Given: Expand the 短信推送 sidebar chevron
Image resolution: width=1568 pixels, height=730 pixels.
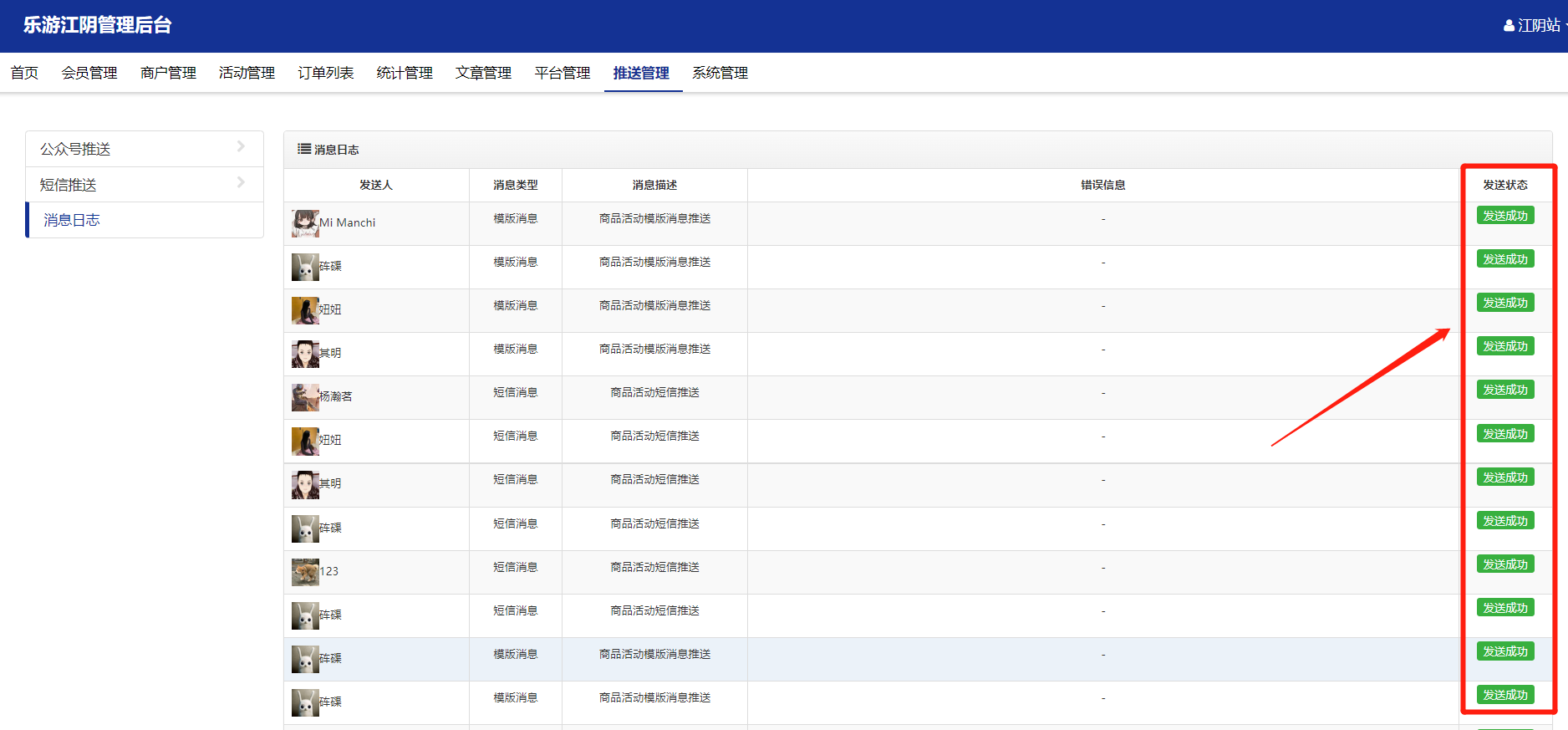Looking at the screenshot, I should click(x=241, y=182).
